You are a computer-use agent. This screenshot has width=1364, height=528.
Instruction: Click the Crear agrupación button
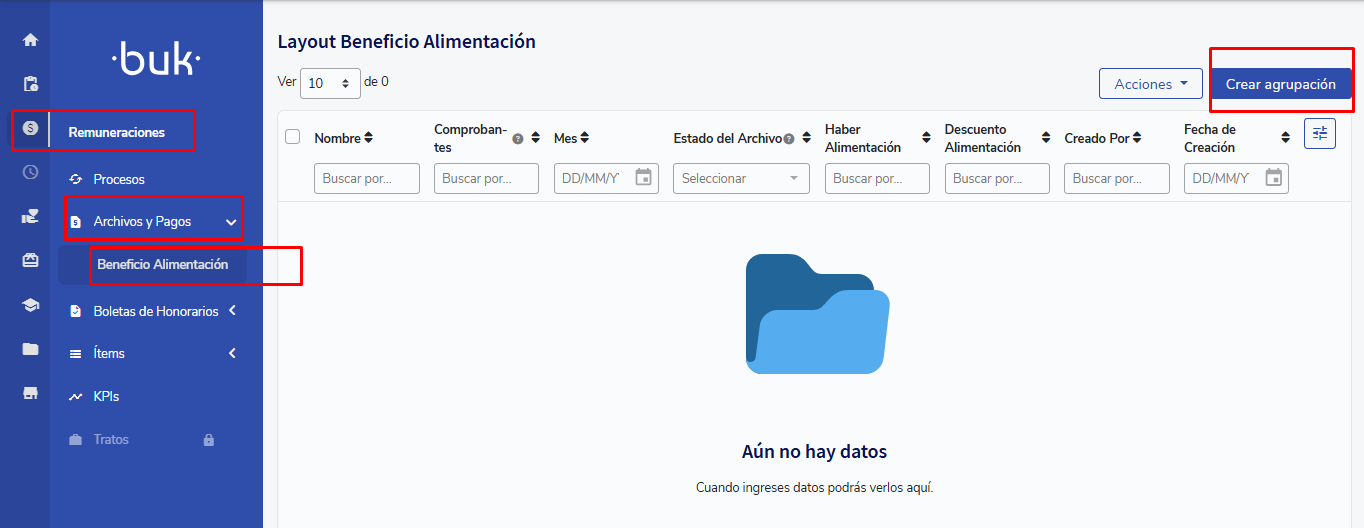[x=1280, y=84]
